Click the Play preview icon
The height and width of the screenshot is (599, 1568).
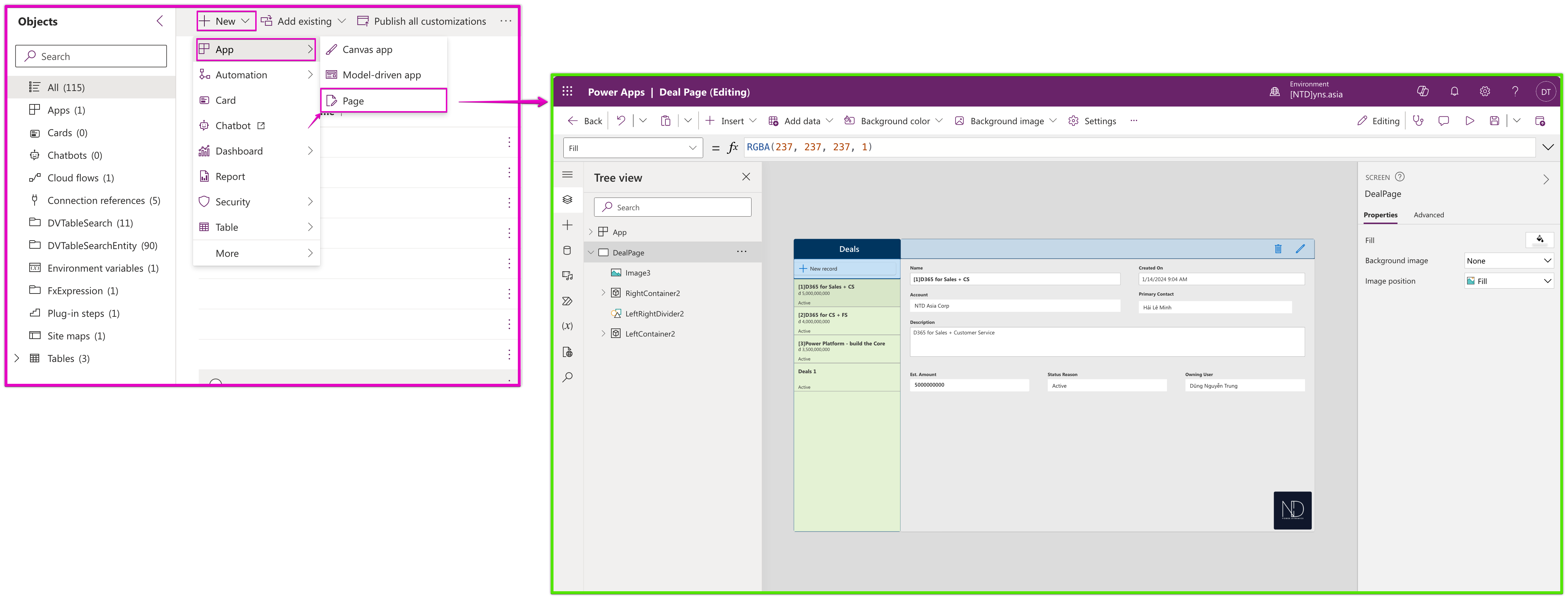point(1470,121)
